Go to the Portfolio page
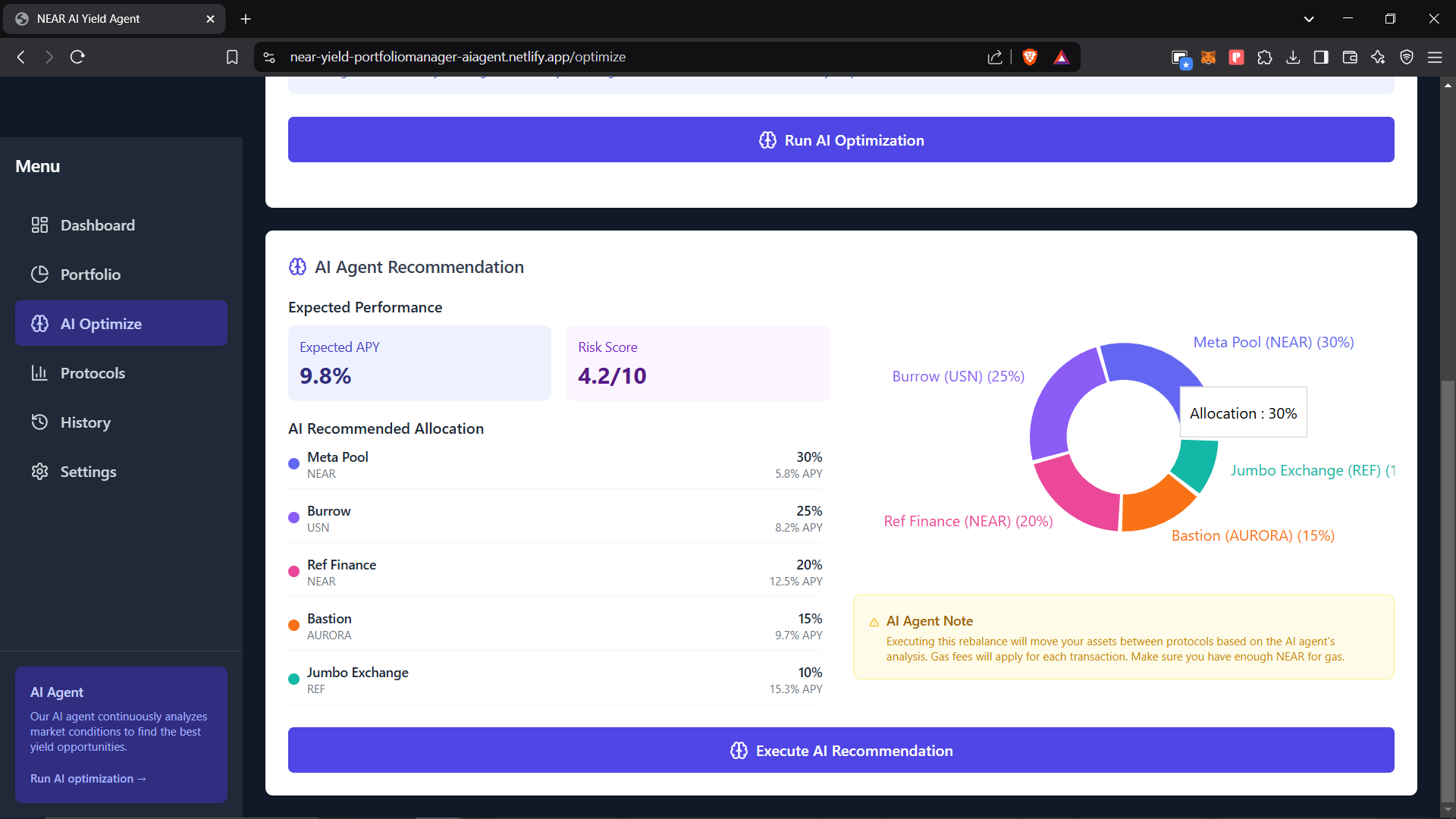This screenshot has height=819, width=1456. pos(90,275)
